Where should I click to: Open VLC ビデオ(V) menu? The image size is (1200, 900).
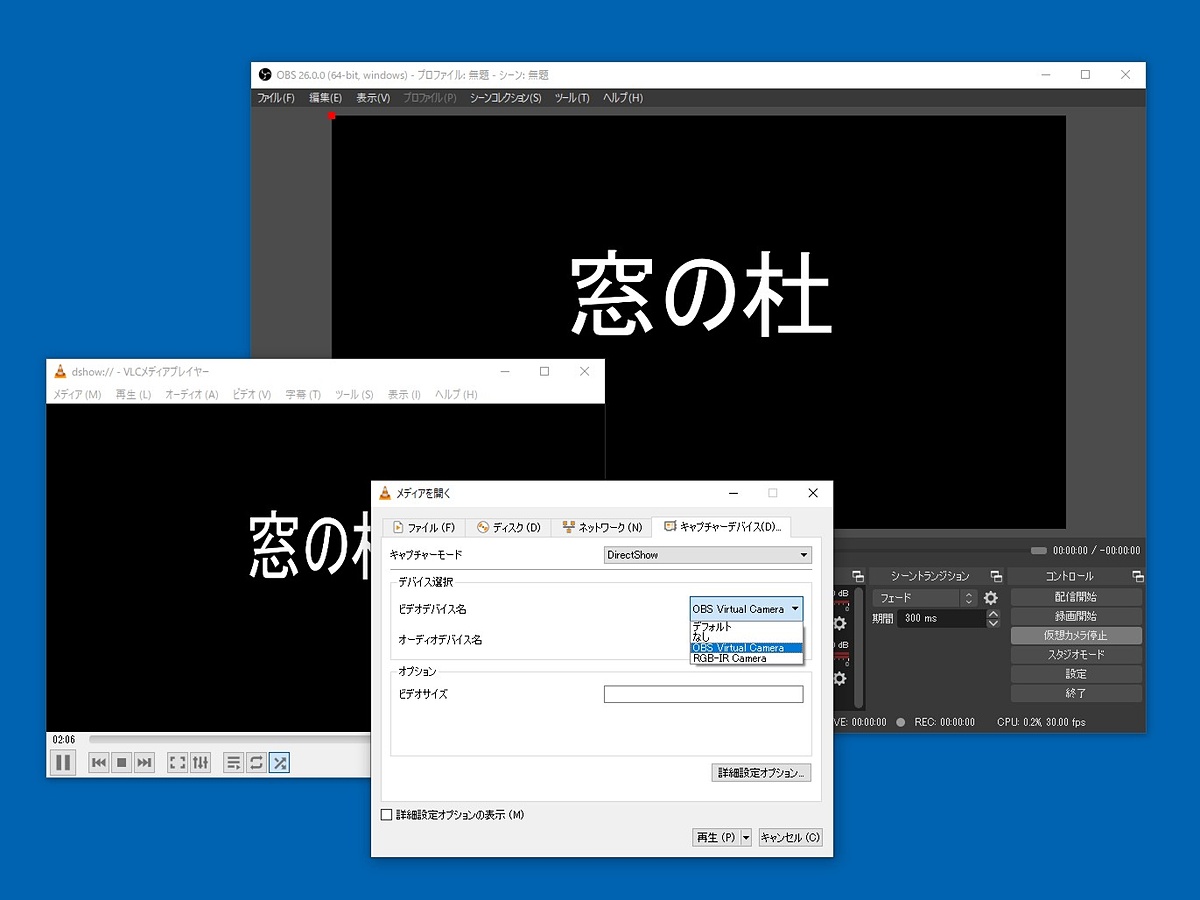click(251, 395)
